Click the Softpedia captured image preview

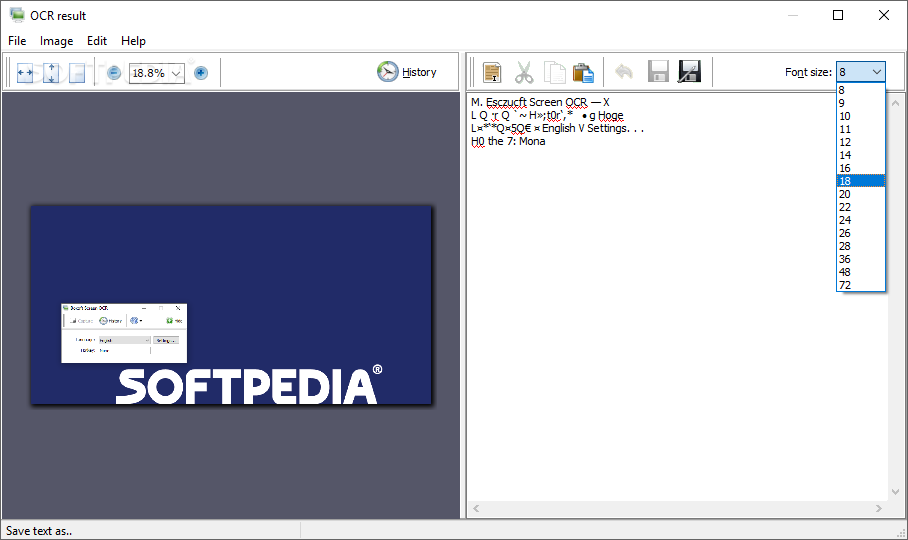click(x=231, y=305)
